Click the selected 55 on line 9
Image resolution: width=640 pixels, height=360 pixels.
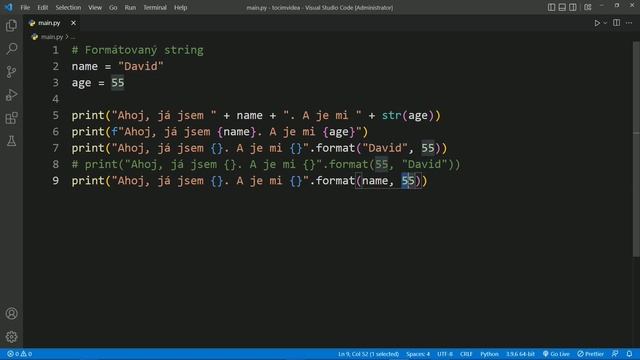point(408,181)
